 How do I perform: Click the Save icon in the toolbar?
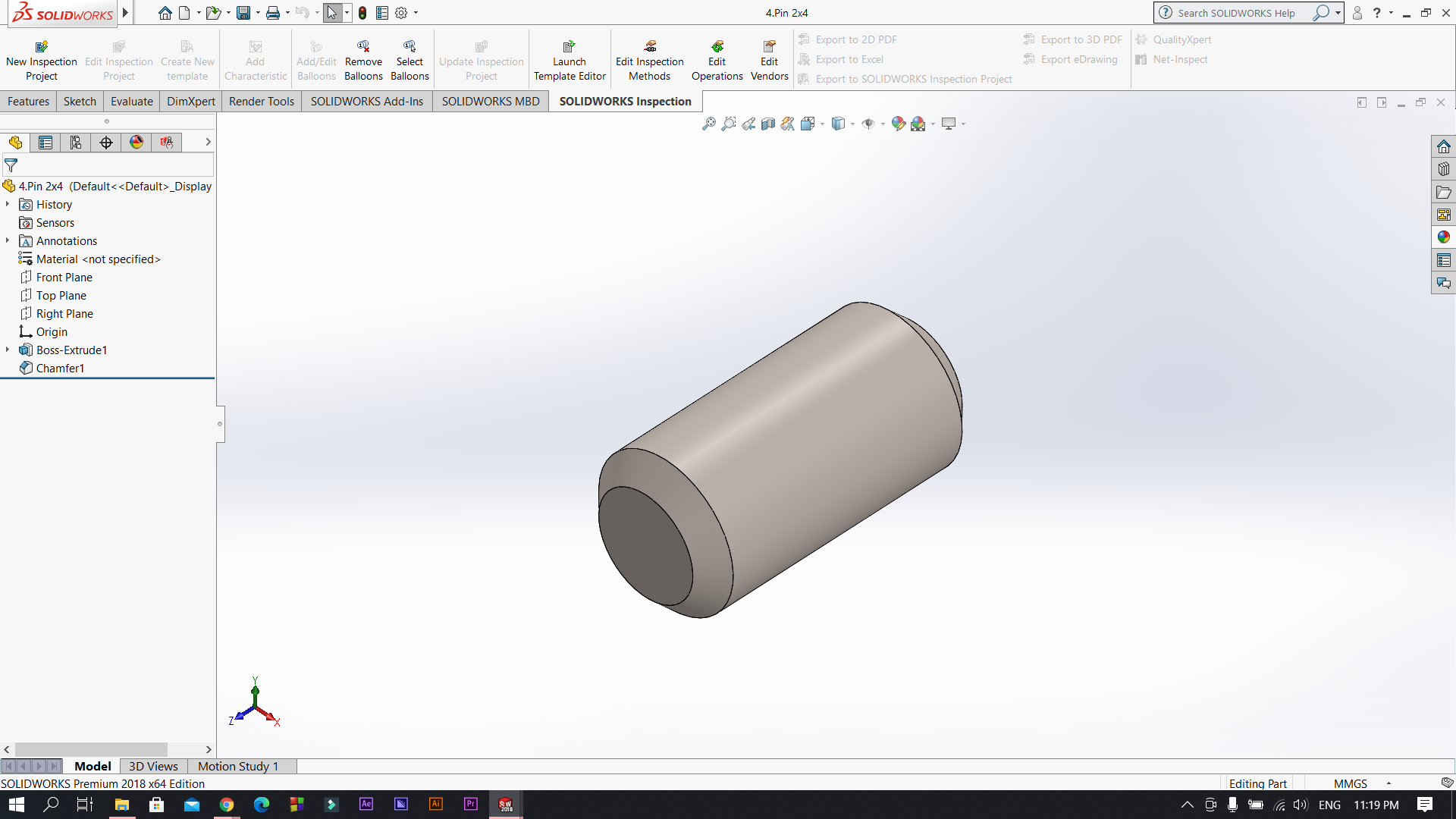pyautogui.click(x=243, y=13)
